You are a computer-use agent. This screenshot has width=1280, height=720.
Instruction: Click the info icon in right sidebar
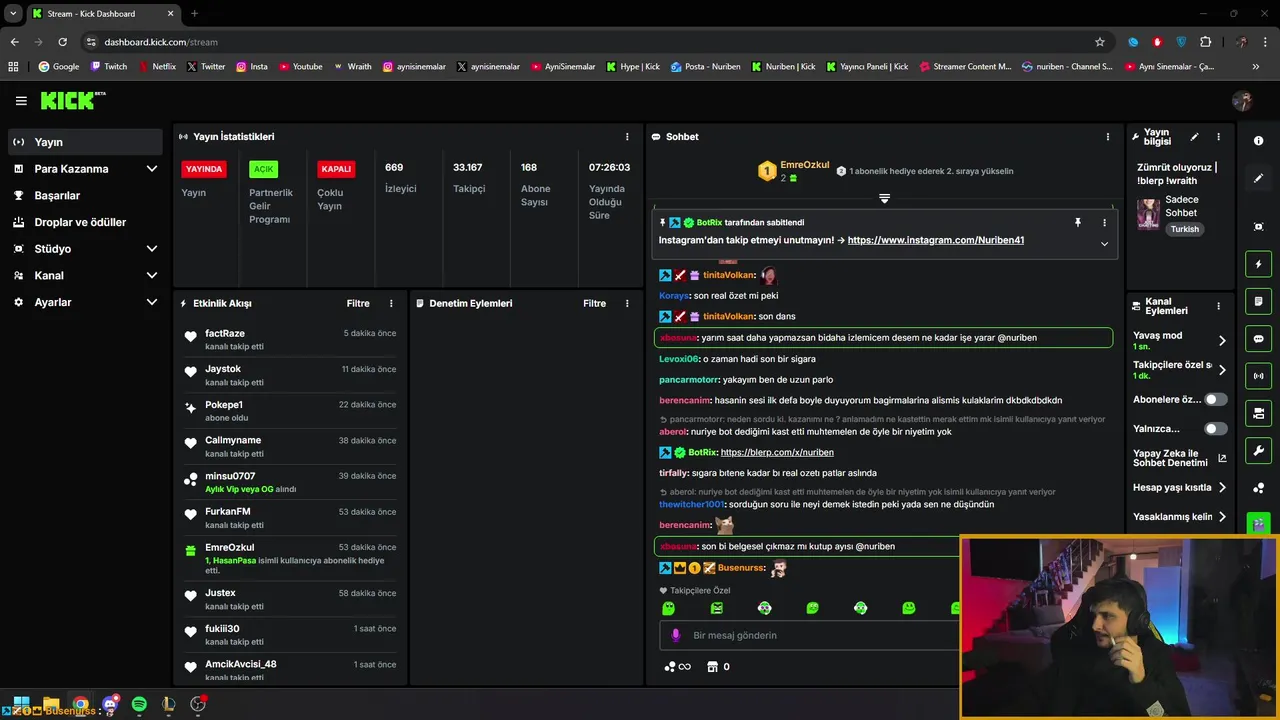pyautogui.click(x=1258, y=141)
